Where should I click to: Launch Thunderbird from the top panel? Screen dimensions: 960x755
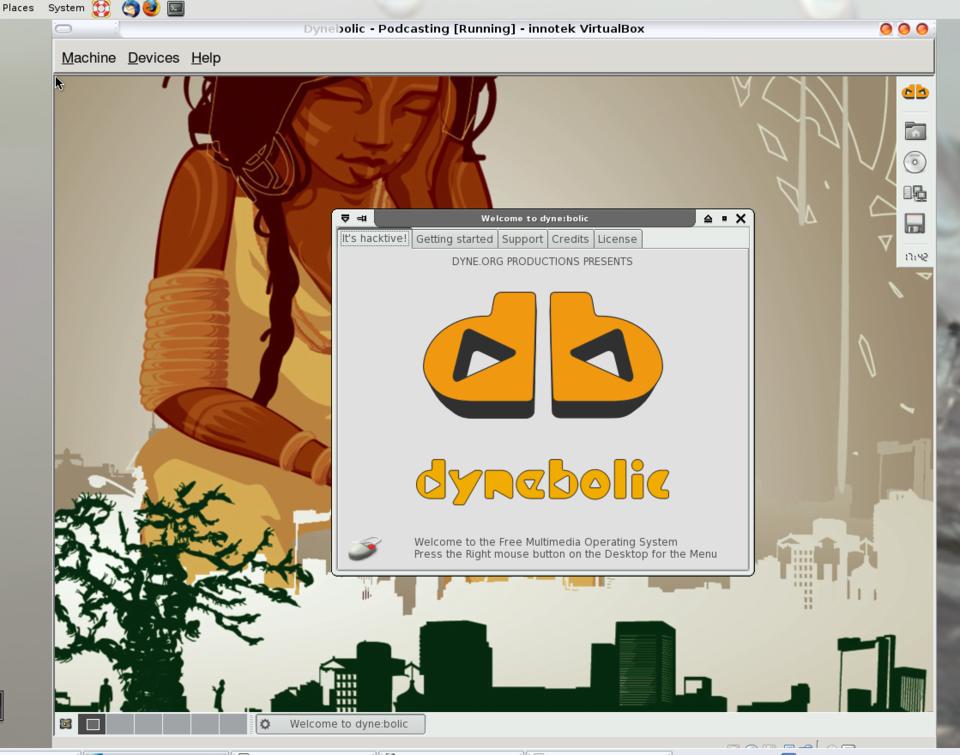[130, 8]
